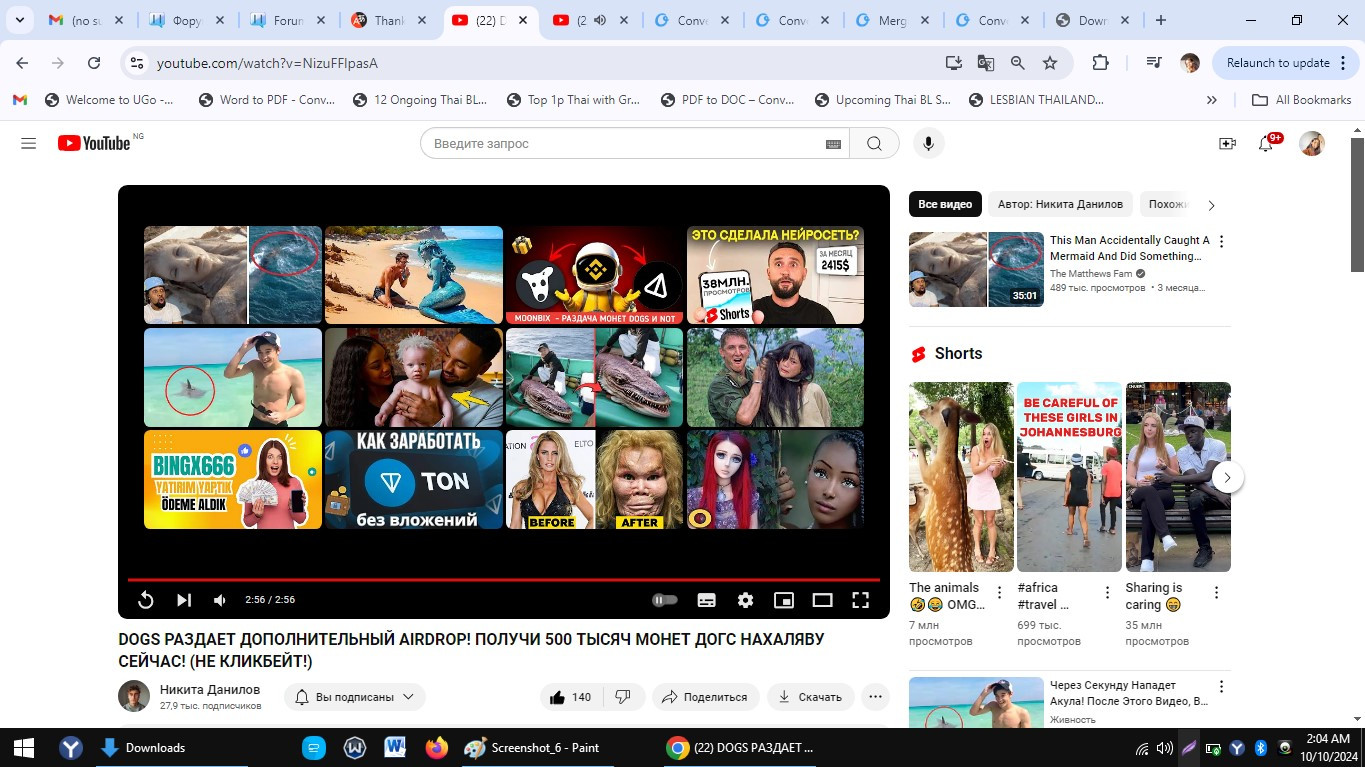Click Relaunch to update button

[1278, 62]
